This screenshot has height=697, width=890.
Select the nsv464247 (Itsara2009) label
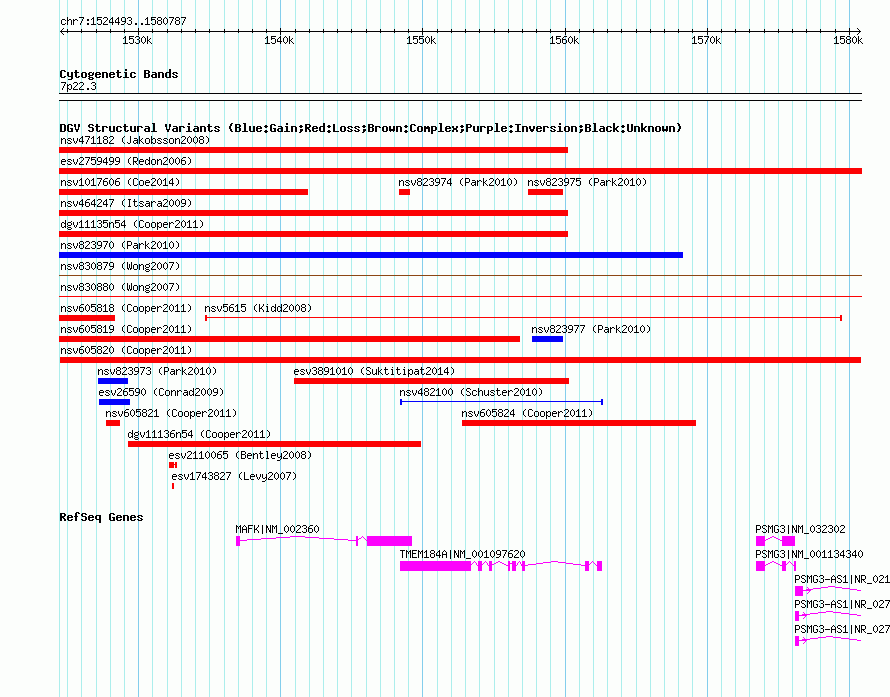point(126,203)
